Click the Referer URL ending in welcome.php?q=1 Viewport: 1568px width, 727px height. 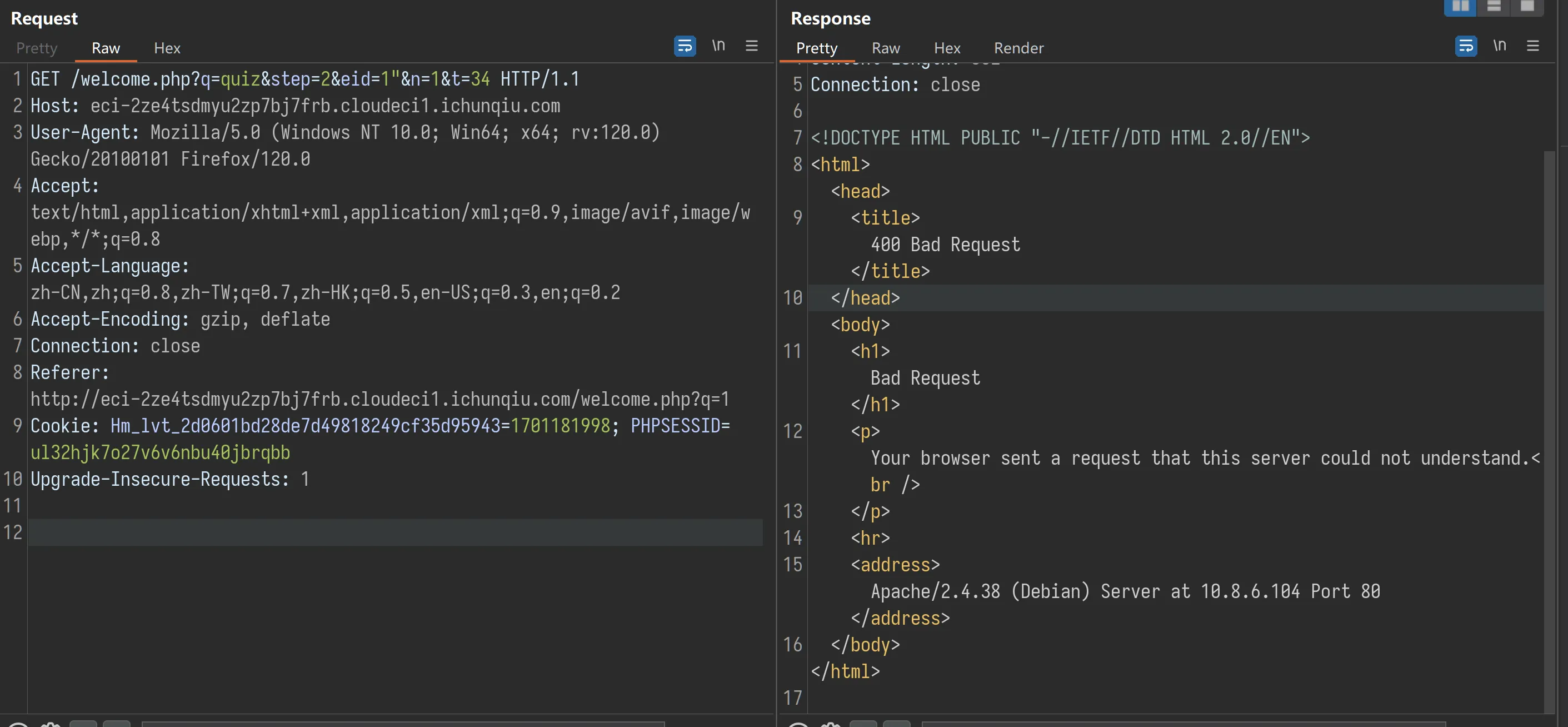click(380, 400)
